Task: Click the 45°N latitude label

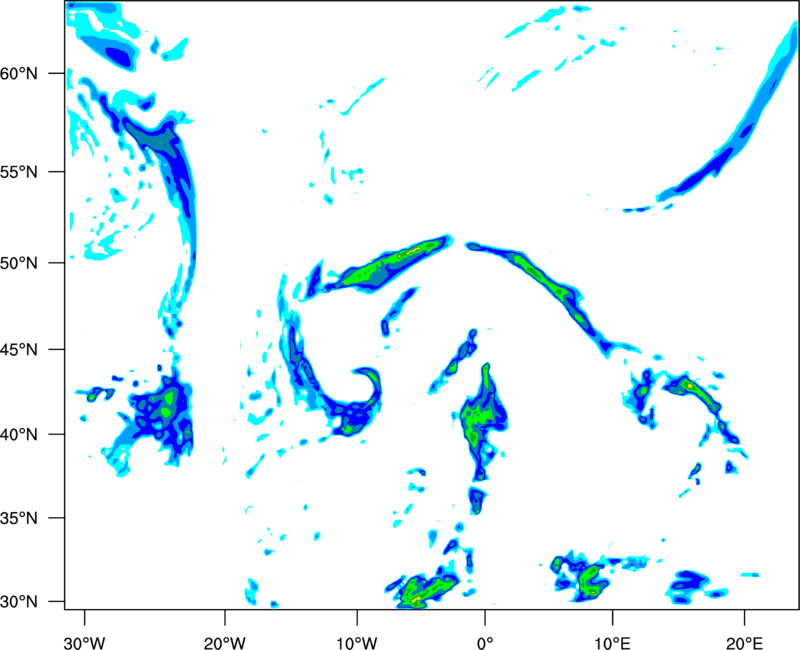Action: point(19,350)
